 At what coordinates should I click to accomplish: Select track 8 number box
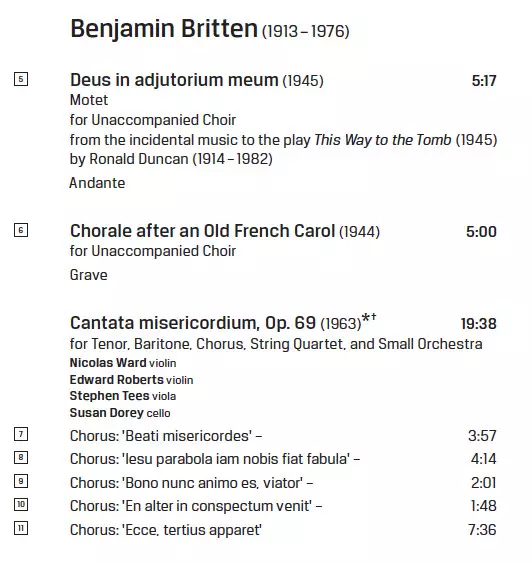point(21,457)
